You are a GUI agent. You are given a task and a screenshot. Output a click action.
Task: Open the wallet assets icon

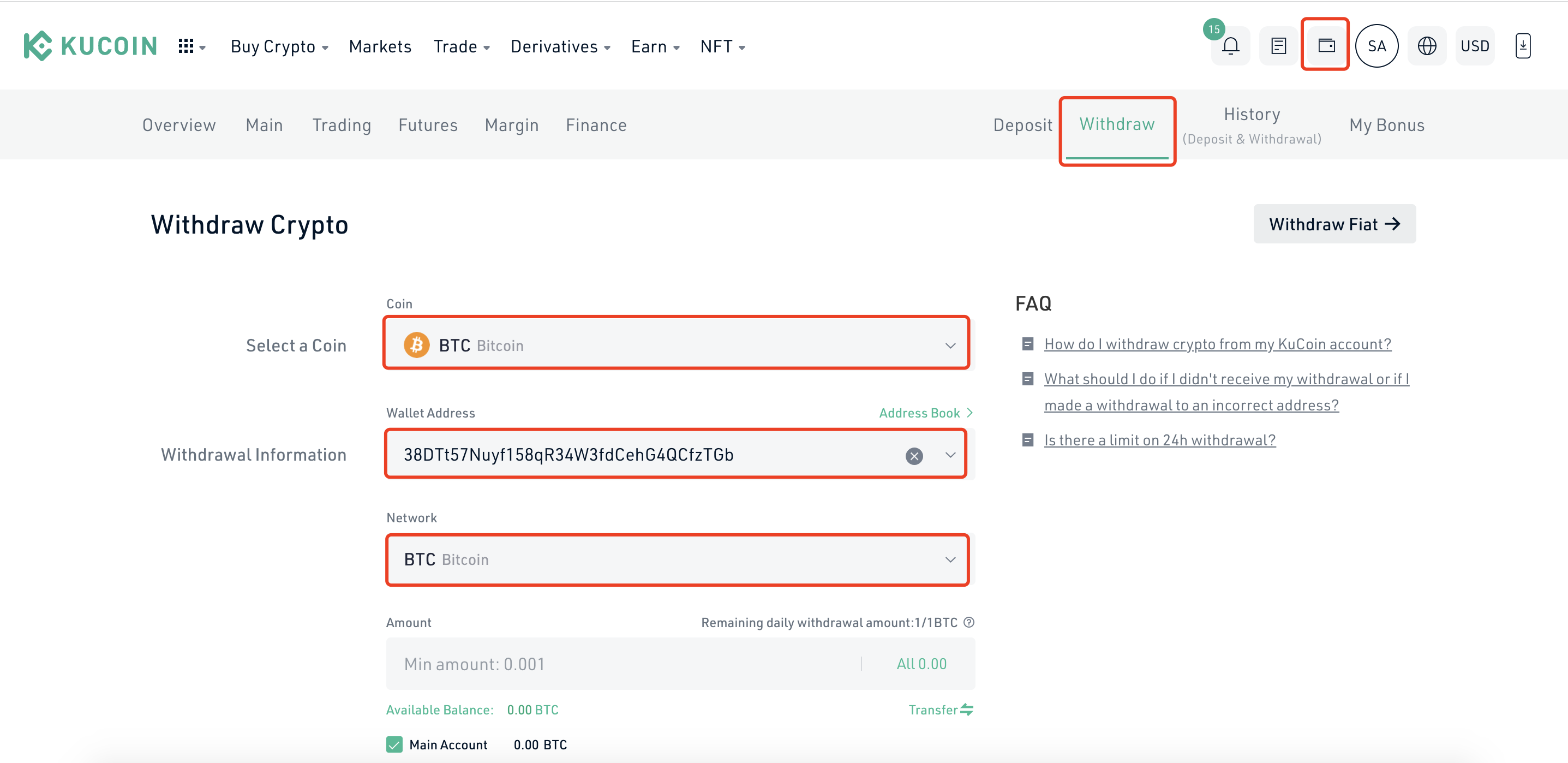click(x=1326, y=45)
